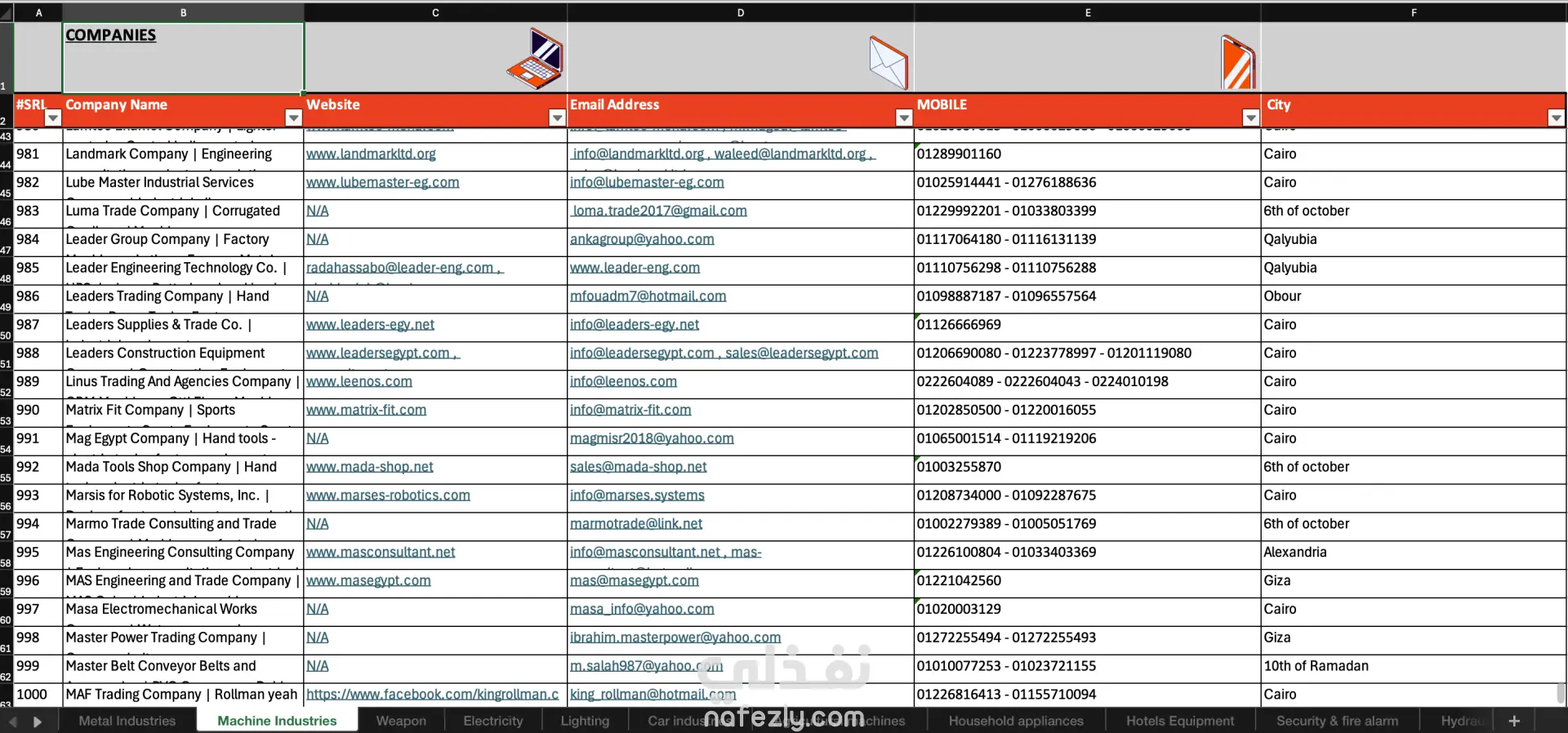Open the www.landmarkltd.org website link
The height and width of the screenshot is (733, 1568).
point(371,154)
